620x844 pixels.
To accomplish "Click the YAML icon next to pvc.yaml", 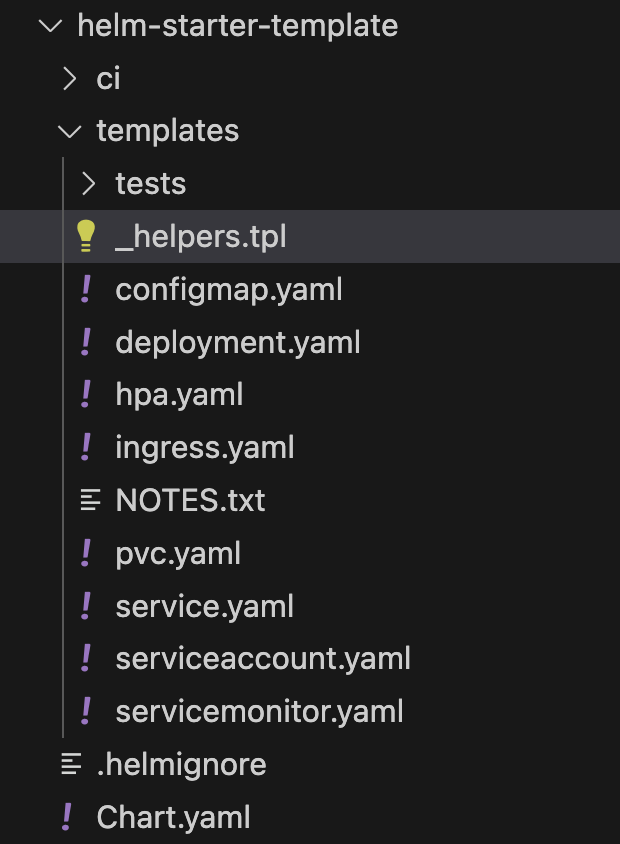I will 86,553.
